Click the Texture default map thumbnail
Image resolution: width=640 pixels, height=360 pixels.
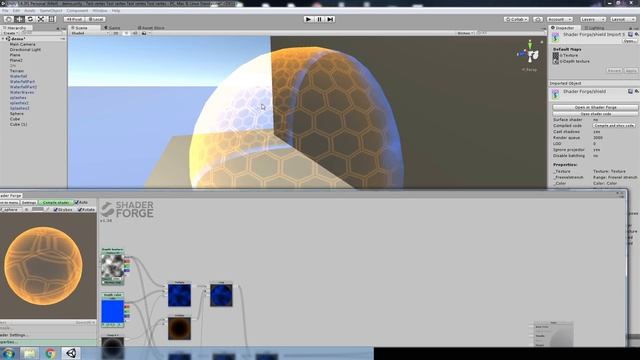[x=556, y=55]
